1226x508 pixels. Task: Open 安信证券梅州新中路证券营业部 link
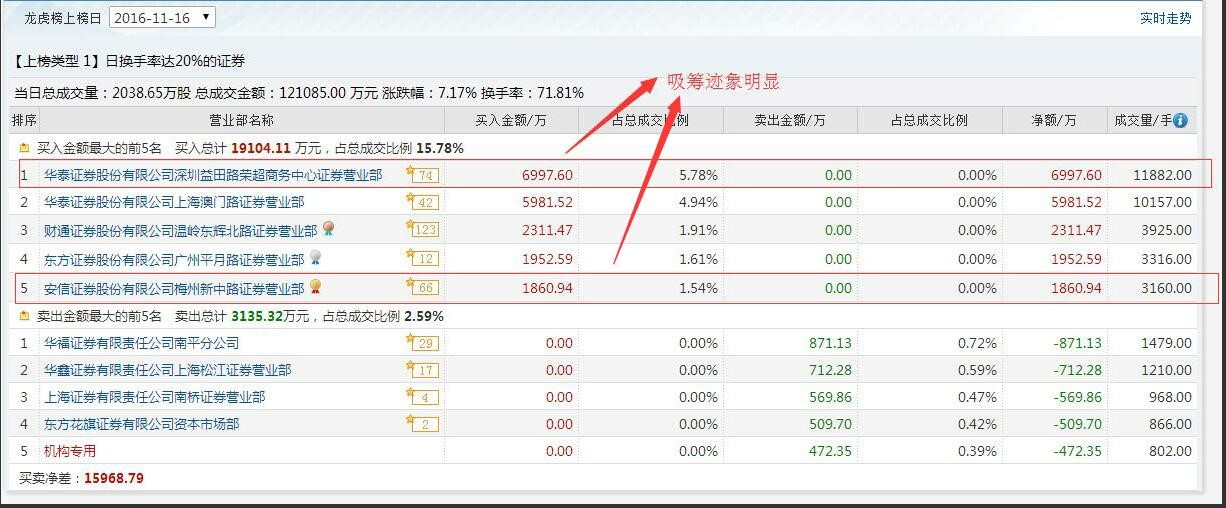click(x=174, y=288)
